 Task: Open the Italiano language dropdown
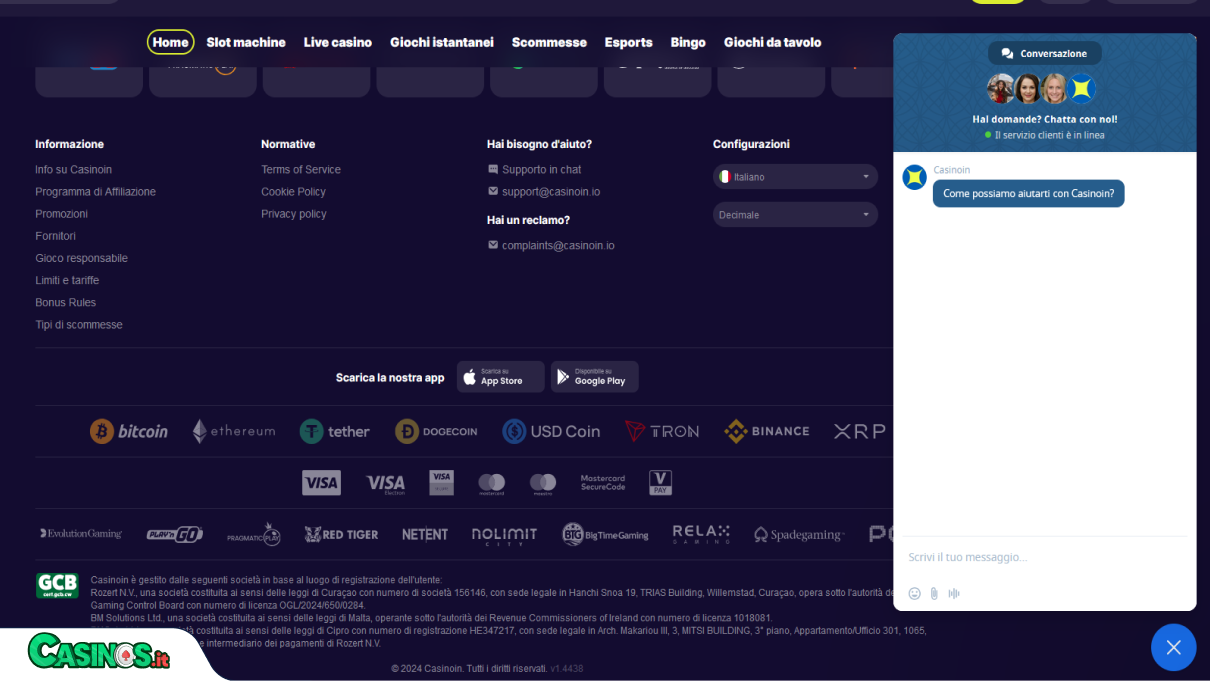pyautogui.click(x=795, y=177)
